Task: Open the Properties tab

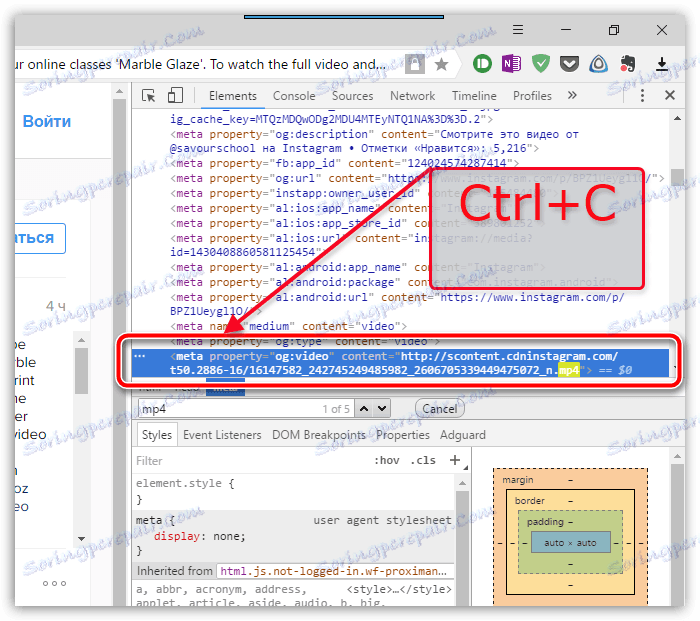Action: 403,435
